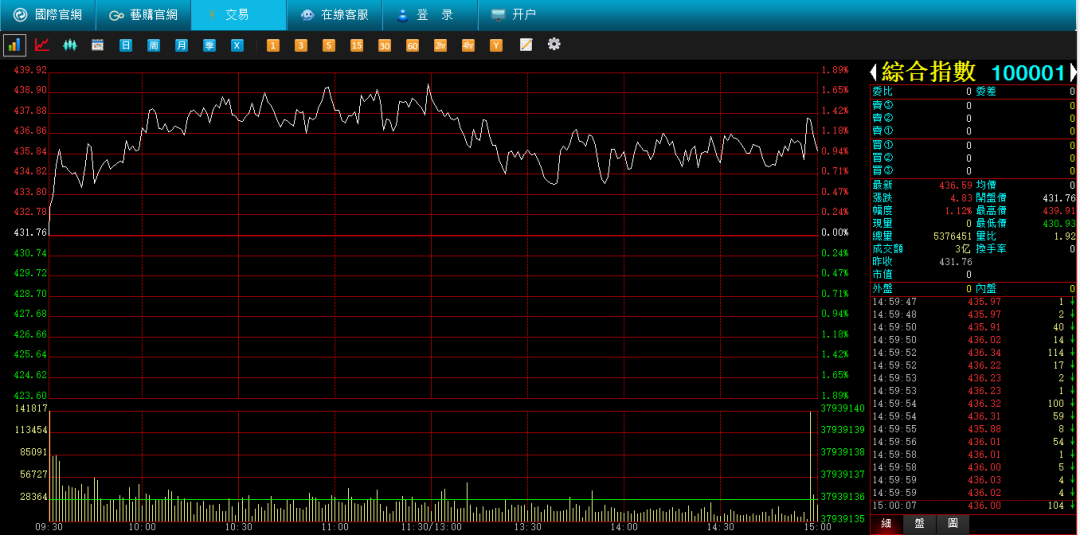Select the daily (日) period icon

125,45
